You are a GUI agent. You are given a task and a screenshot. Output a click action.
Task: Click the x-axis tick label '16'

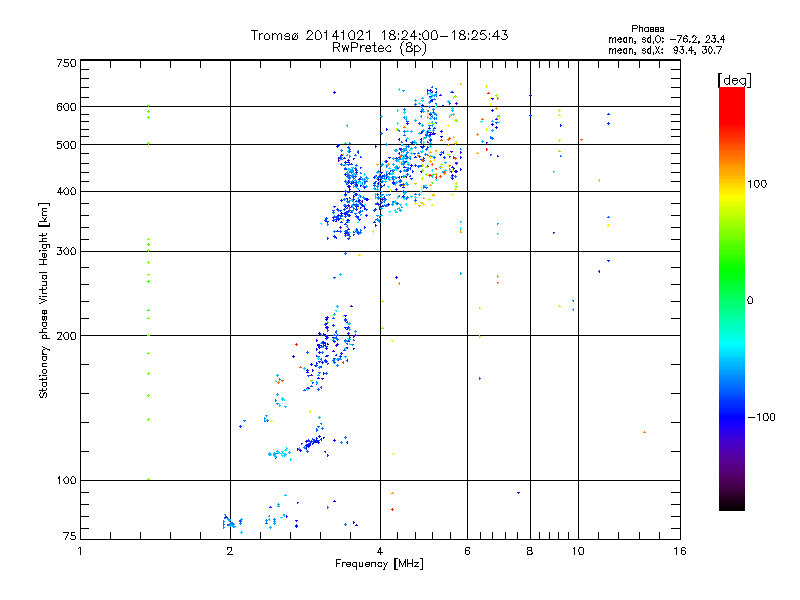point(680,551)
